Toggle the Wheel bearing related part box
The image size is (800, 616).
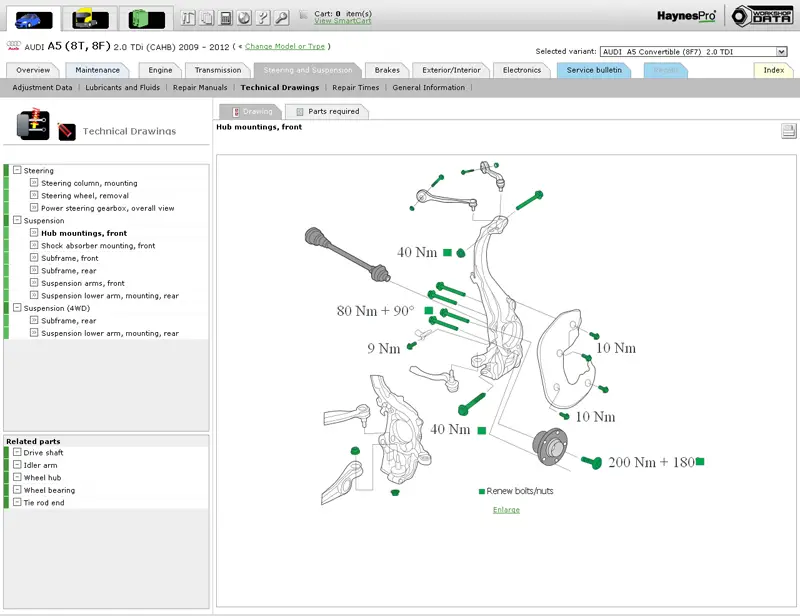tap(17, 490)
